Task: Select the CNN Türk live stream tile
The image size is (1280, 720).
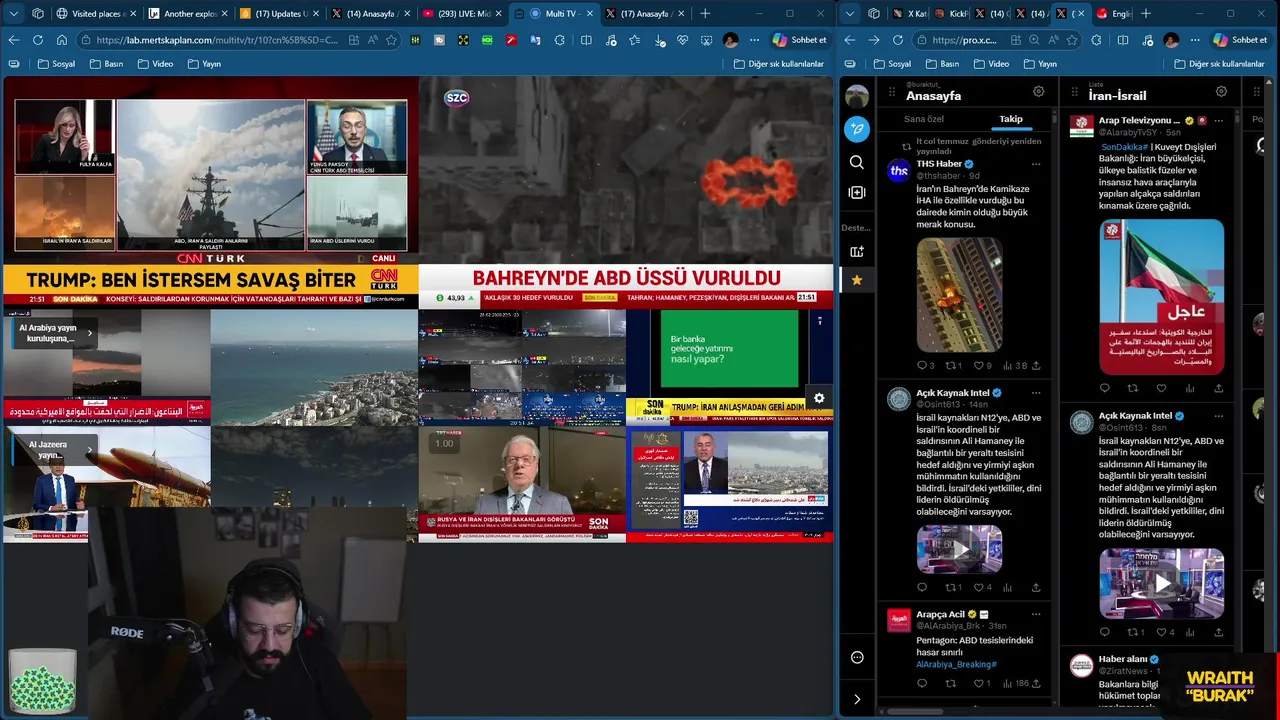Action: [x=210, y=192]
